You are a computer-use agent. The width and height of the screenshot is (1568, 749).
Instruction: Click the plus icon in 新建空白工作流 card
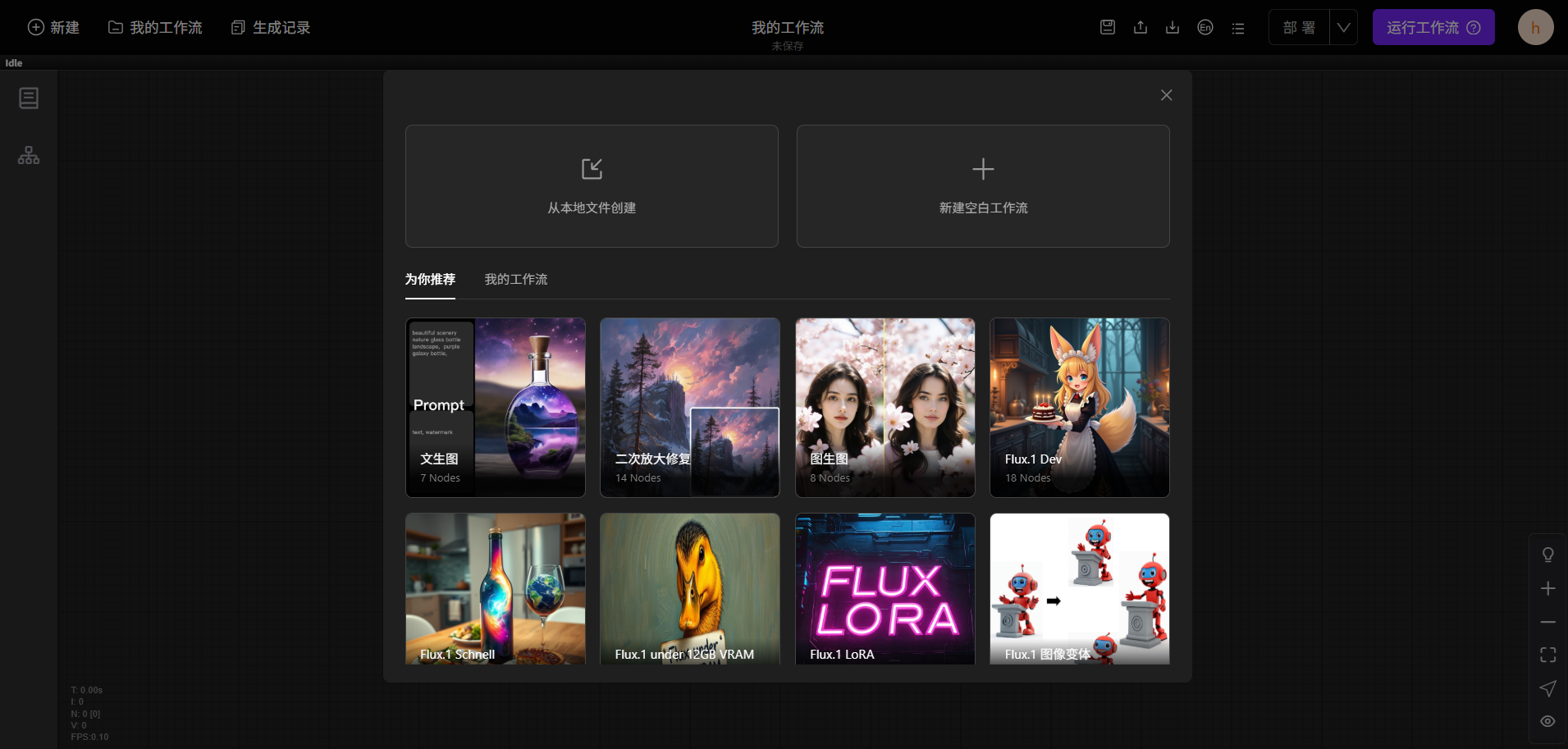pyautogui.click(x=983, y=169)
